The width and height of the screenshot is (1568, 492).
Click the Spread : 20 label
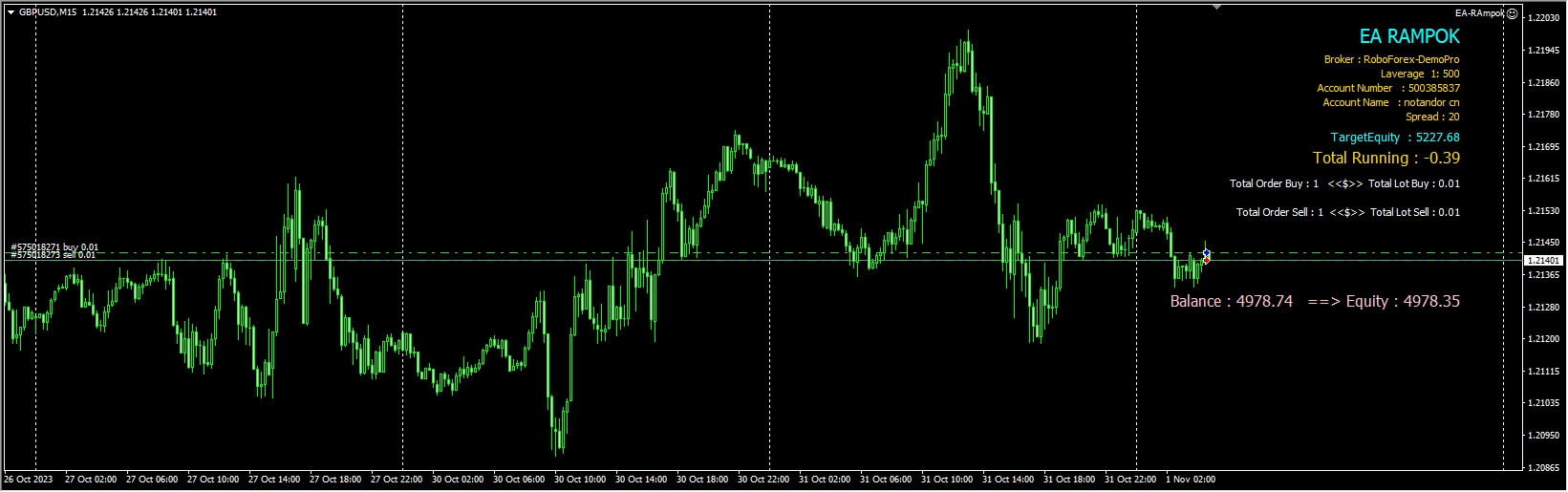[x=1432, y=117]
